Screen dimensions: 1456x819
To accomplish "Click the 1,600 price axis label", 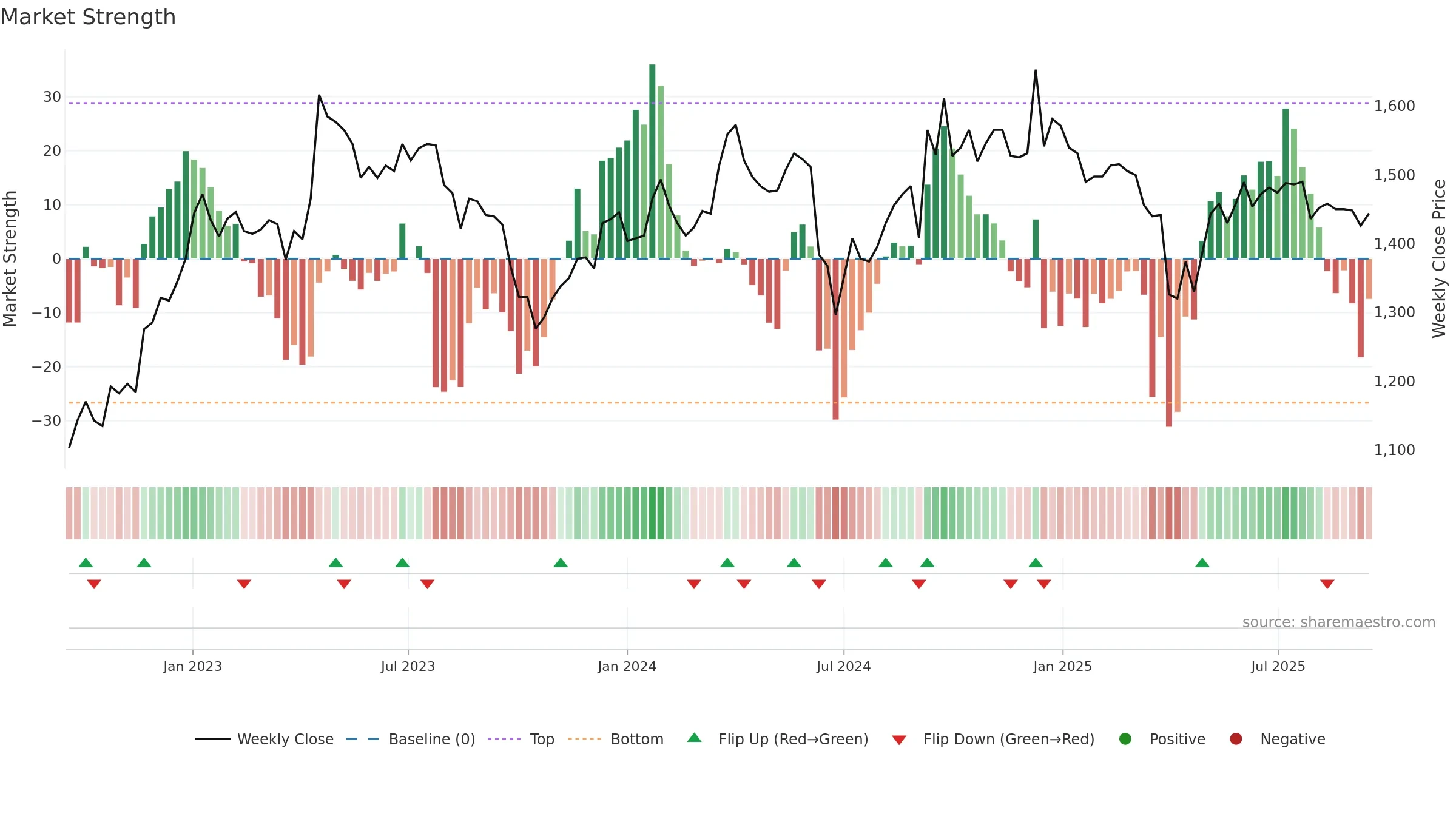I will 1394,106.
